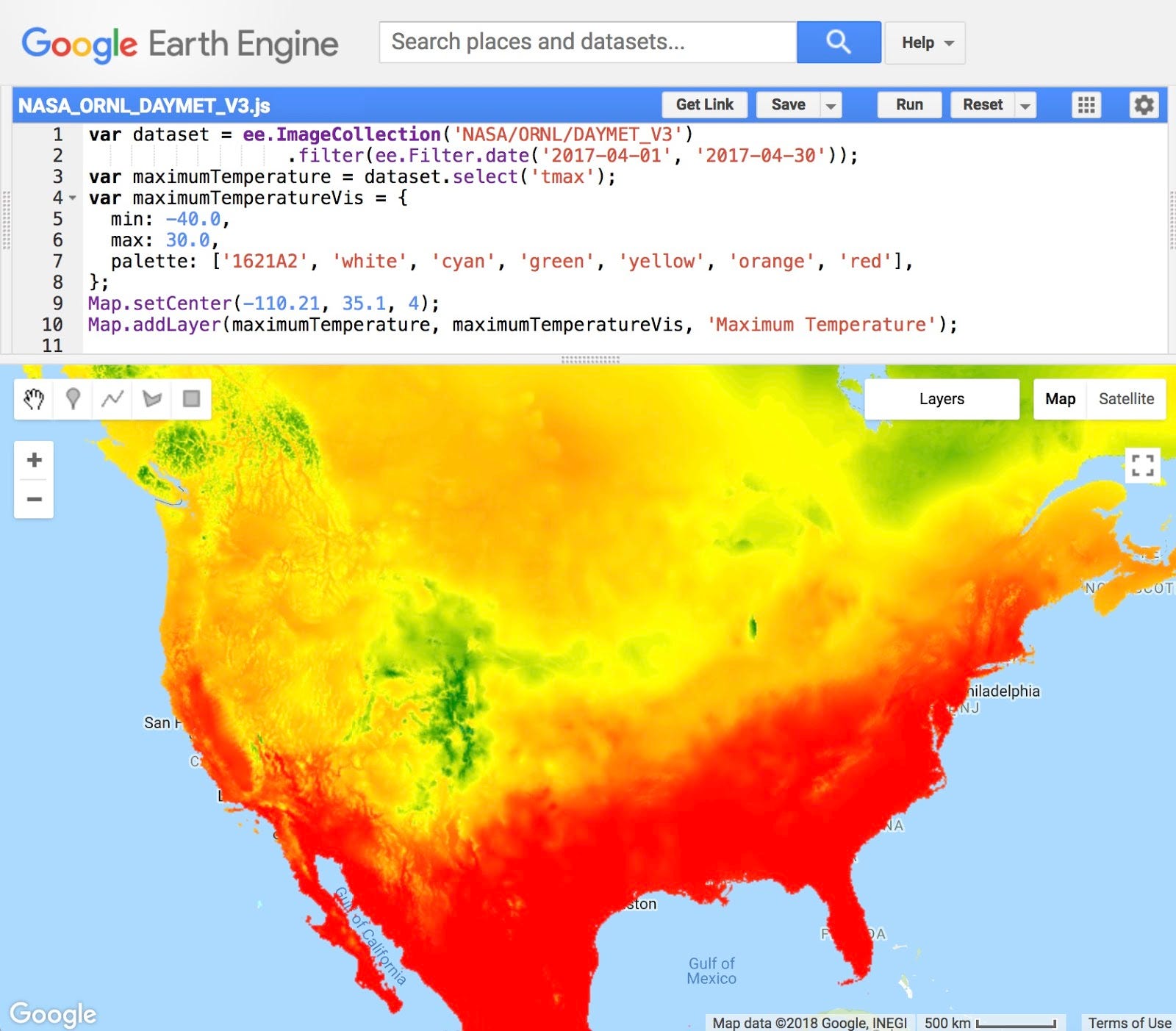The height and width of the screenshot is (1031, 1176).
Task: Open the apps grid menu
Action: tap(1086, 105)
